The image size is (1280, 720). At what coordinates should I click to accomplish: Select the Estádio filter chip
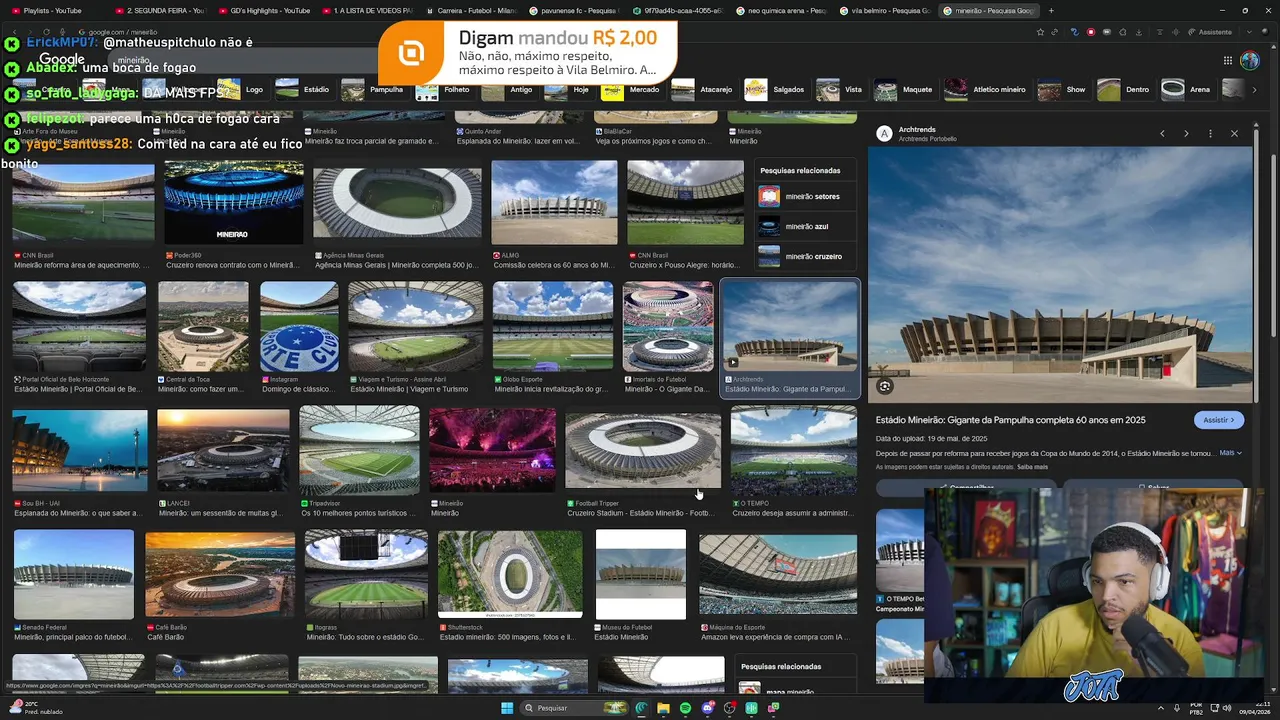point(304,89)
